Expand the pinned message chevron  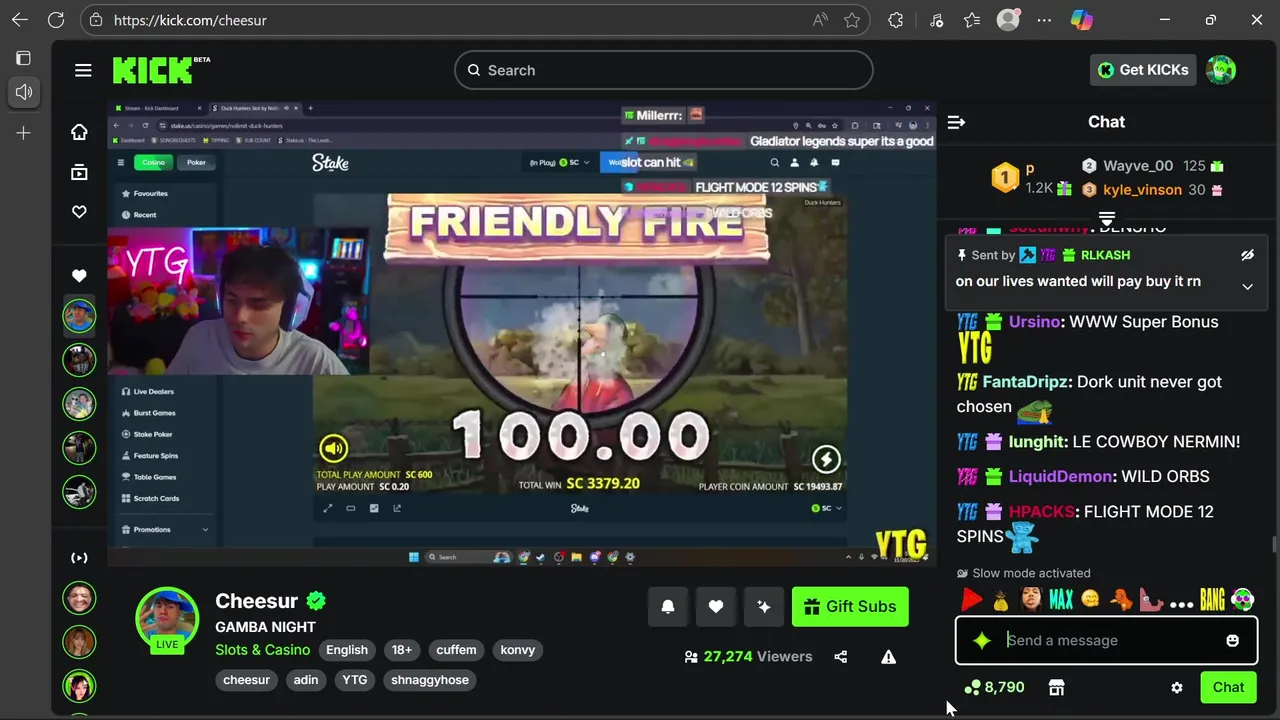coord(1247,286)
